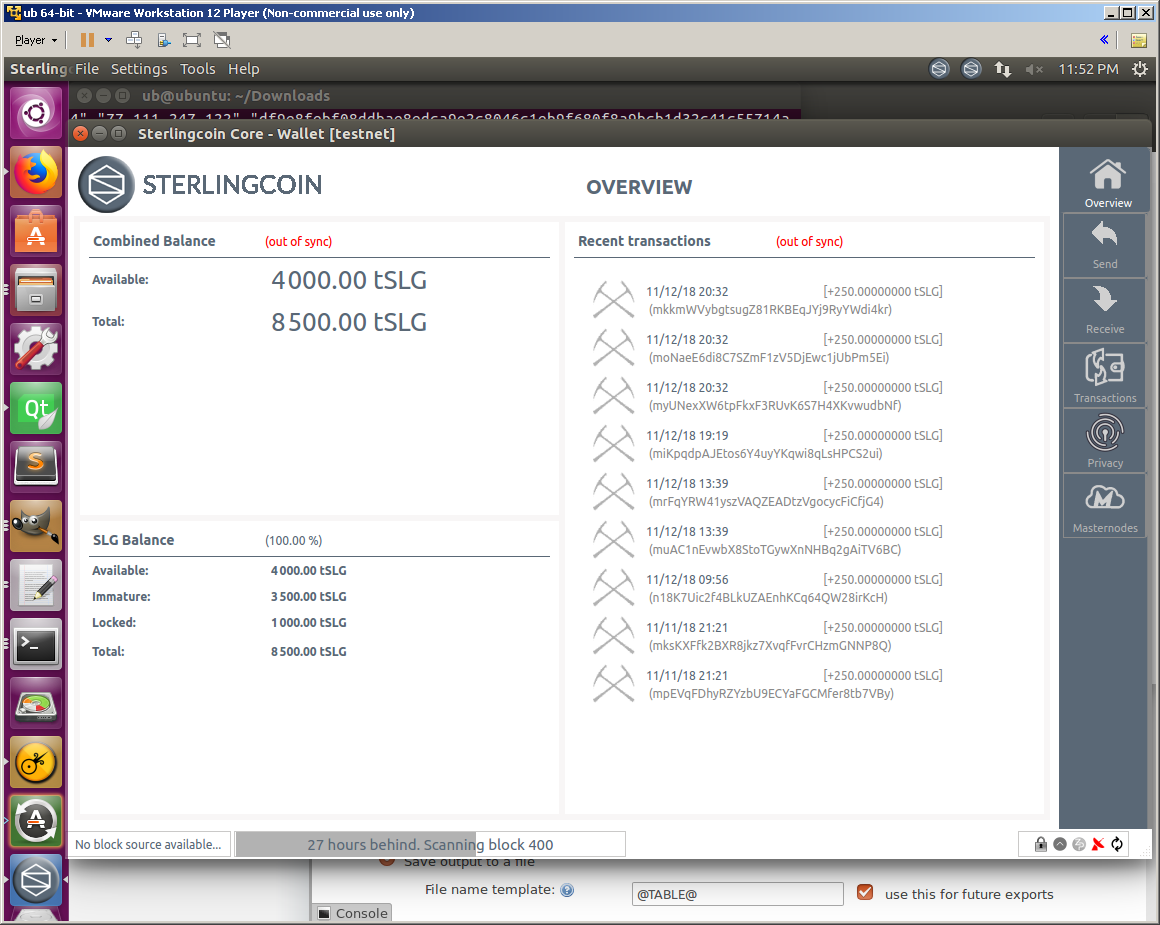Viewport: 1160px width, 925px height.
Task: Select transaction muAC1nEvwbX8StoTGywXnNHBq2gAiTV6BC
Action: point(767,541)
